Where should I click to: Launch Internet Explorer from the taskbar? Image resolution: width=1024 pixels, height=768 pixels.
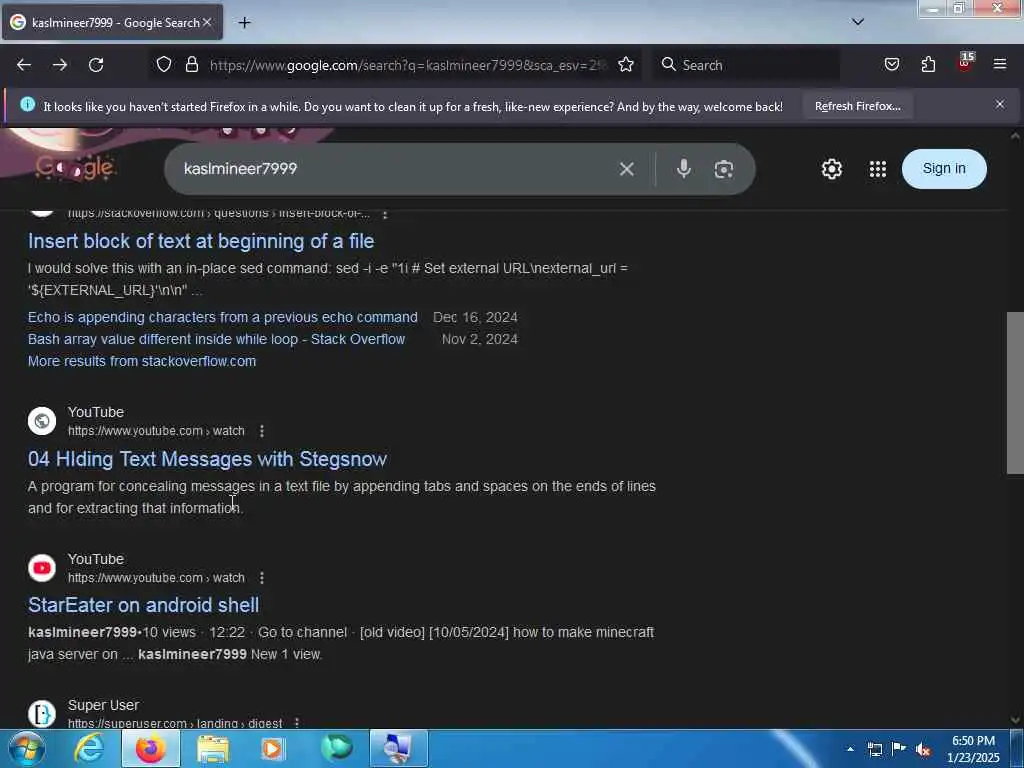(x=89, y=748)
